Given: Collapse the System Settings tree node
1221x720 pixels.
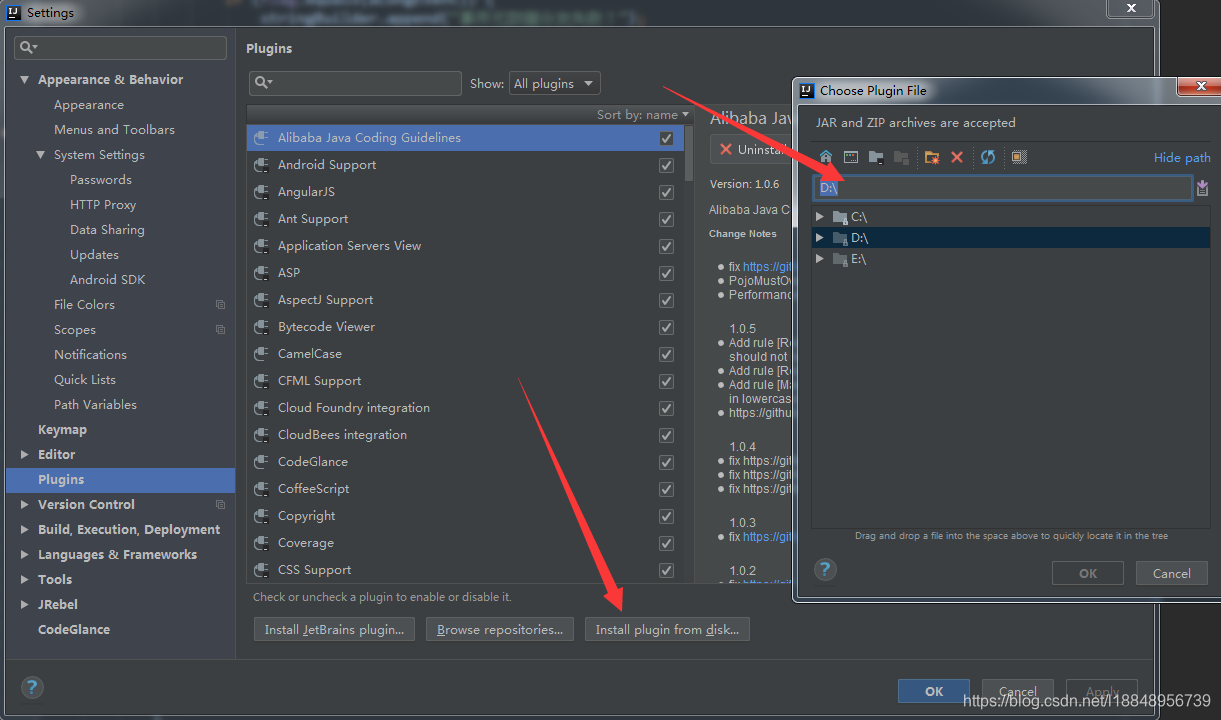Looking at the screenshot, I should (41, 155).
